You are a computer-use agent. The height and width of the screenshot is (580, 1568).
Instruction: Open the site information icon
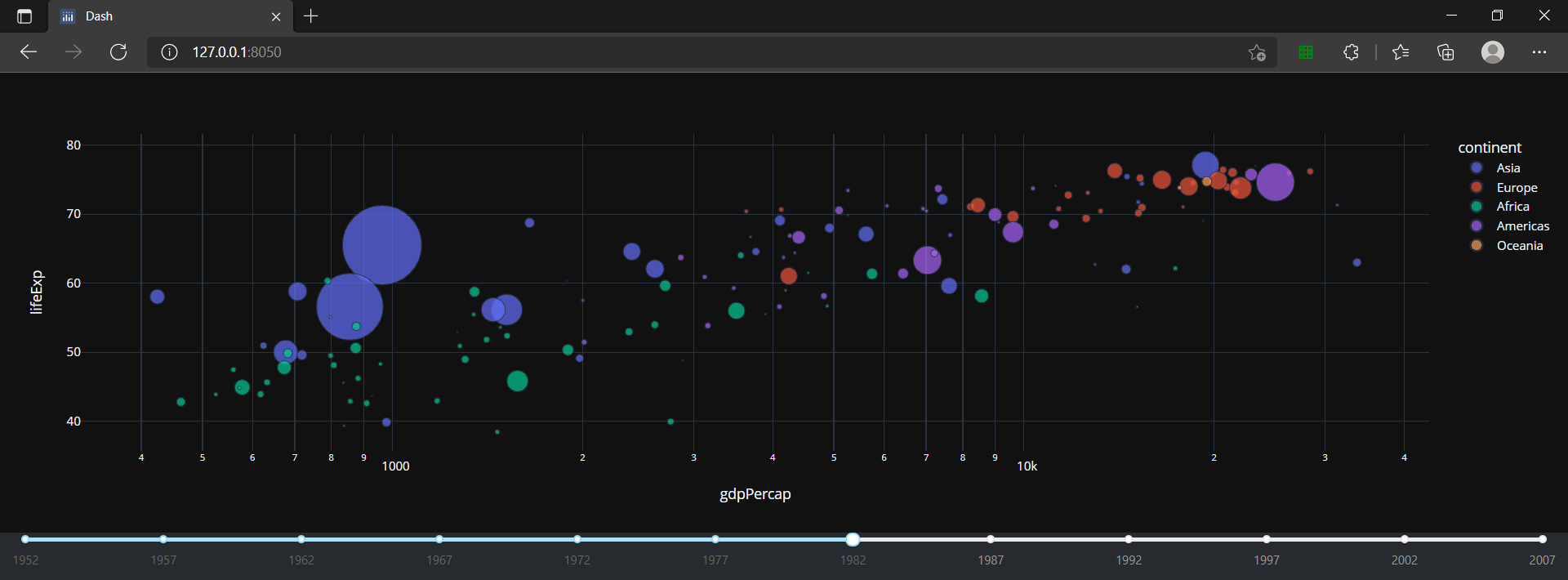click(169, 52)
